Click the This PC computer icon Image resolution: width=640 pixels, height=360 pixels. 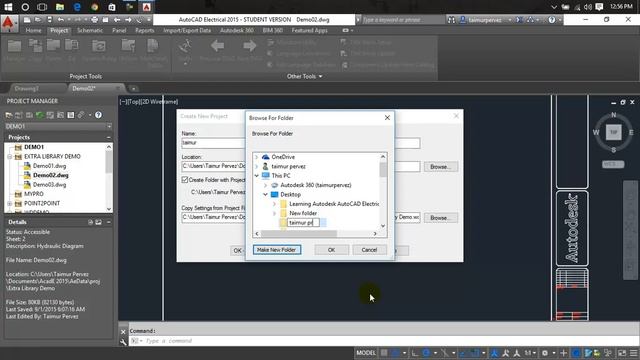[266, 176]
